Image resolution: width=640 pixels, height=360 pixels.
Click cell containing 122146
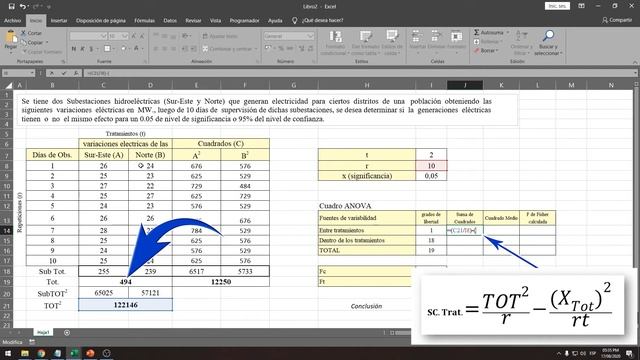click(x=125, y=305)
